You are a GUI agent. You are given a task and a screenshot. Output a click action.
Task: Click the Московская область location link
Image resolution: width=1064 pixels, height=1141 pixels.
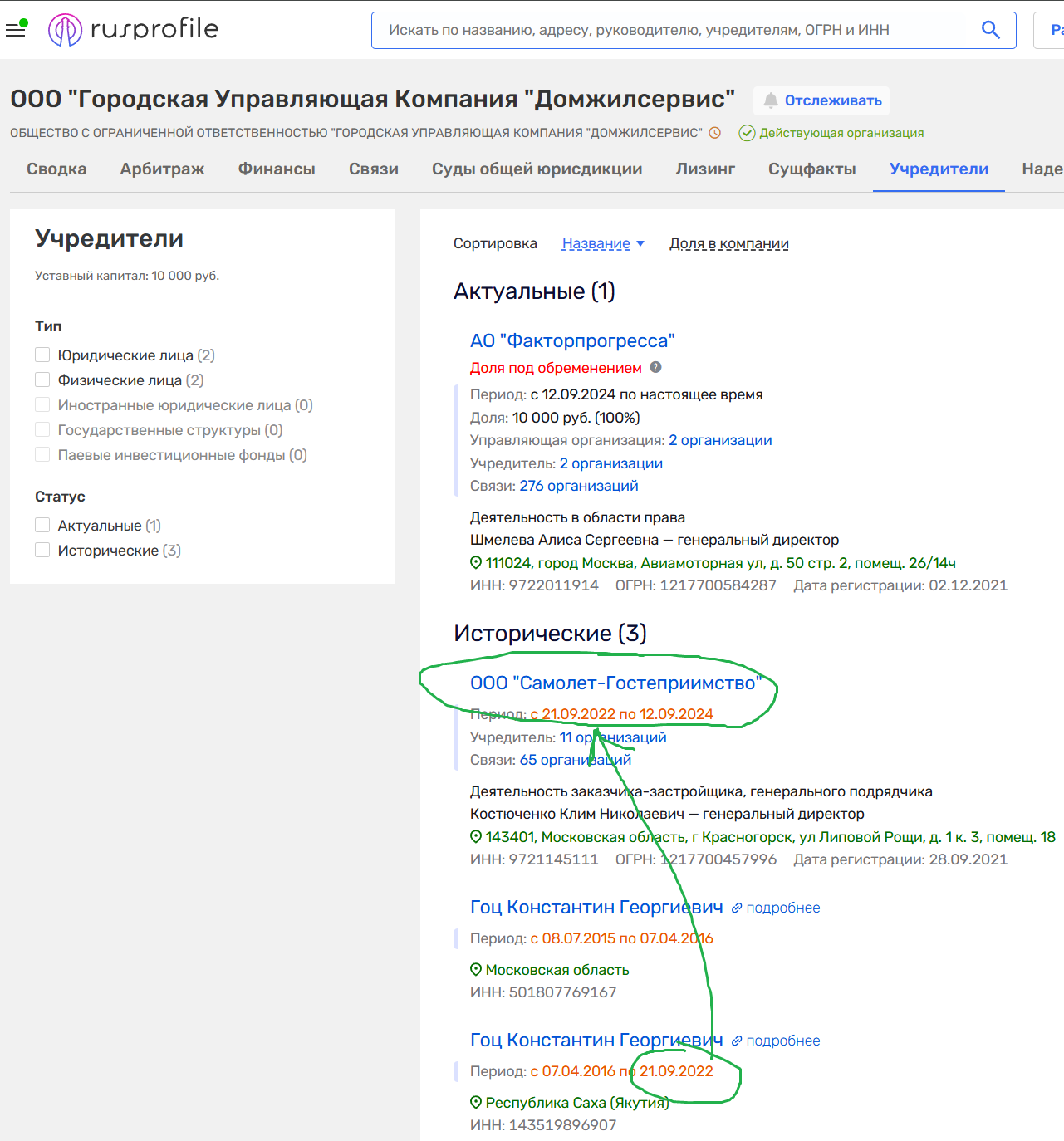557,970
